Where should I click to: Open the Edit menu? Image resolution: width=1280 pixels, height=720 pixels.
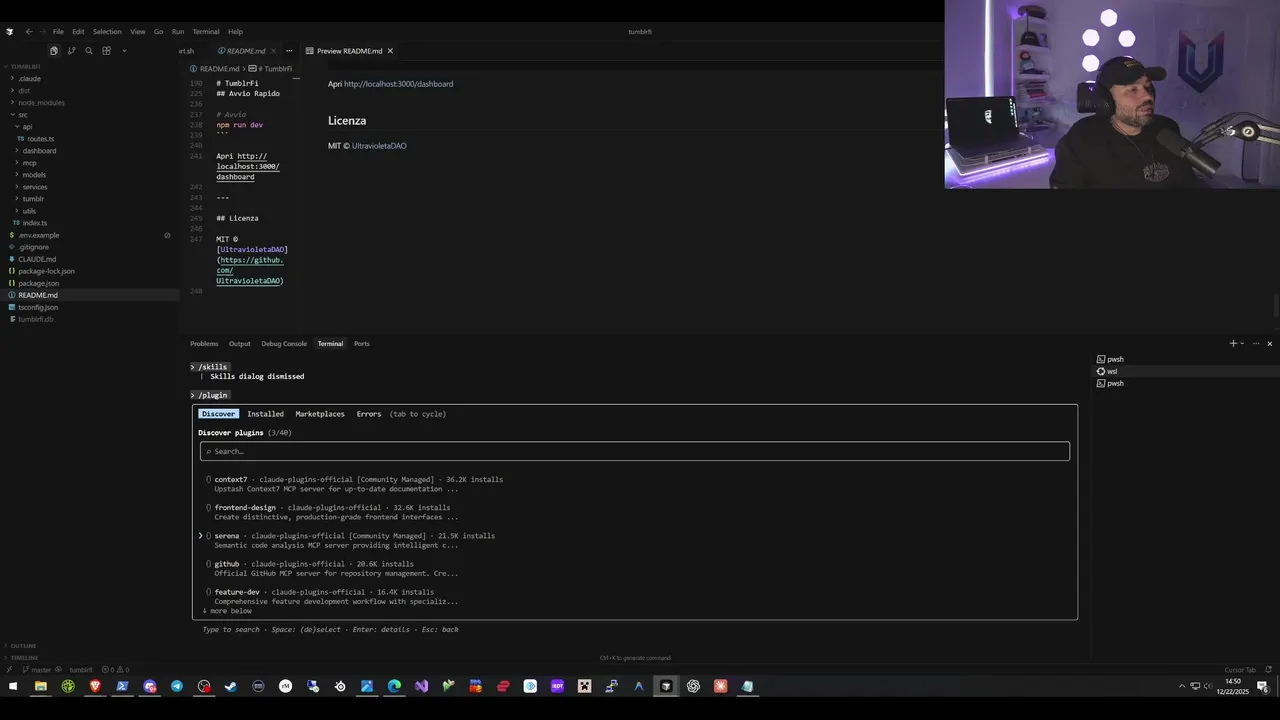(78, 31)
